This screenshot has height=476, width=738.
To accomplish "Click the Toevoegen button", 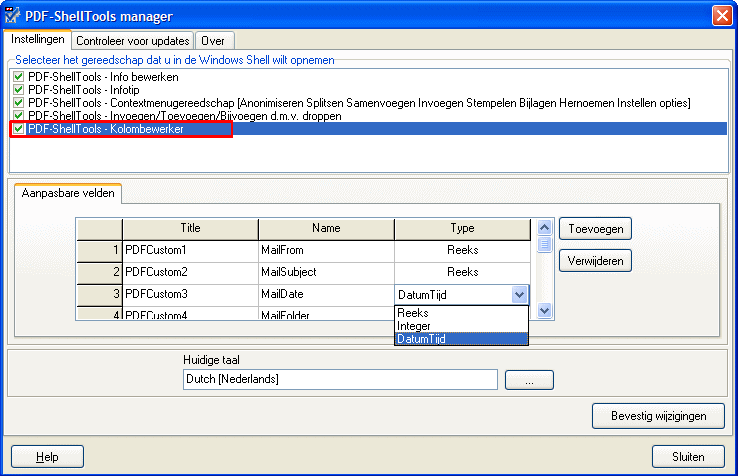I will coord(595,229).
